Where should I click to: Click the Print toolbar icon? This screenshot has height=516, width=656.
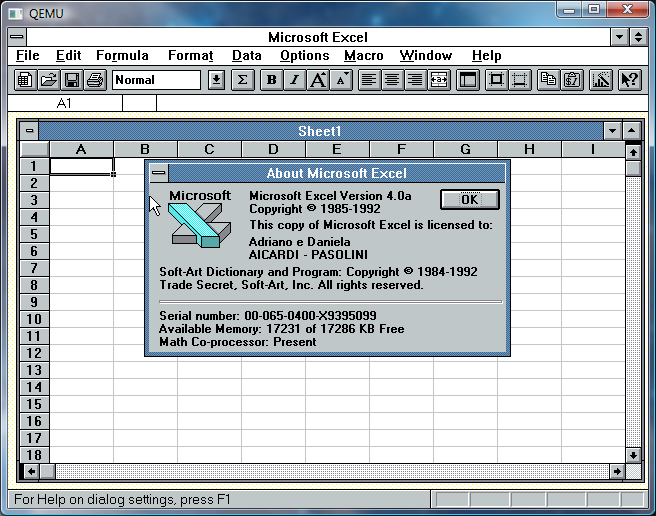click(x=95, y=80)
